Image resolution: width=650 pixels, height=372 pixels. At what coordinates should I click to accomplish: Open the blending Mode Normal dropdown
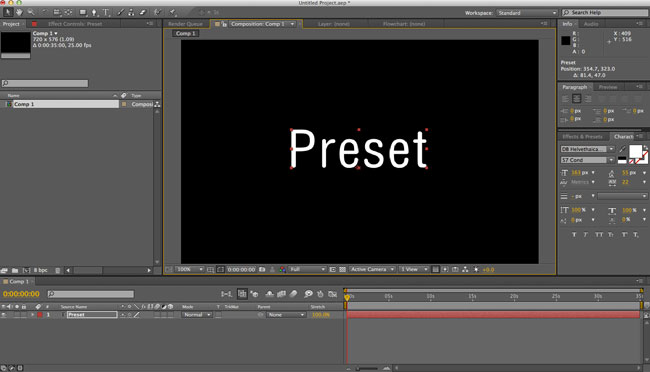coord(197,315)
